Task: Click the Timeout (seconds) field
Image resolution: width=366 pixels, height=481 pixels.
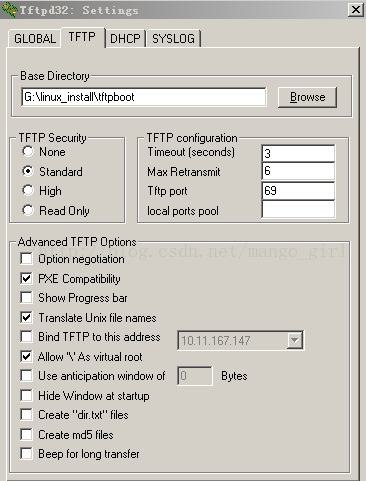Action: [x=298, y=153]
